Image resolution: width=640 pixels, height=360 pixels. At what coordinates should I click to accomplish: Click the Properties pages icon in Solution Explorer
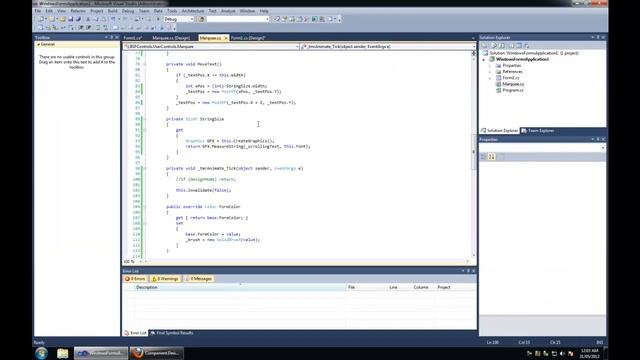tap(485, 45)
